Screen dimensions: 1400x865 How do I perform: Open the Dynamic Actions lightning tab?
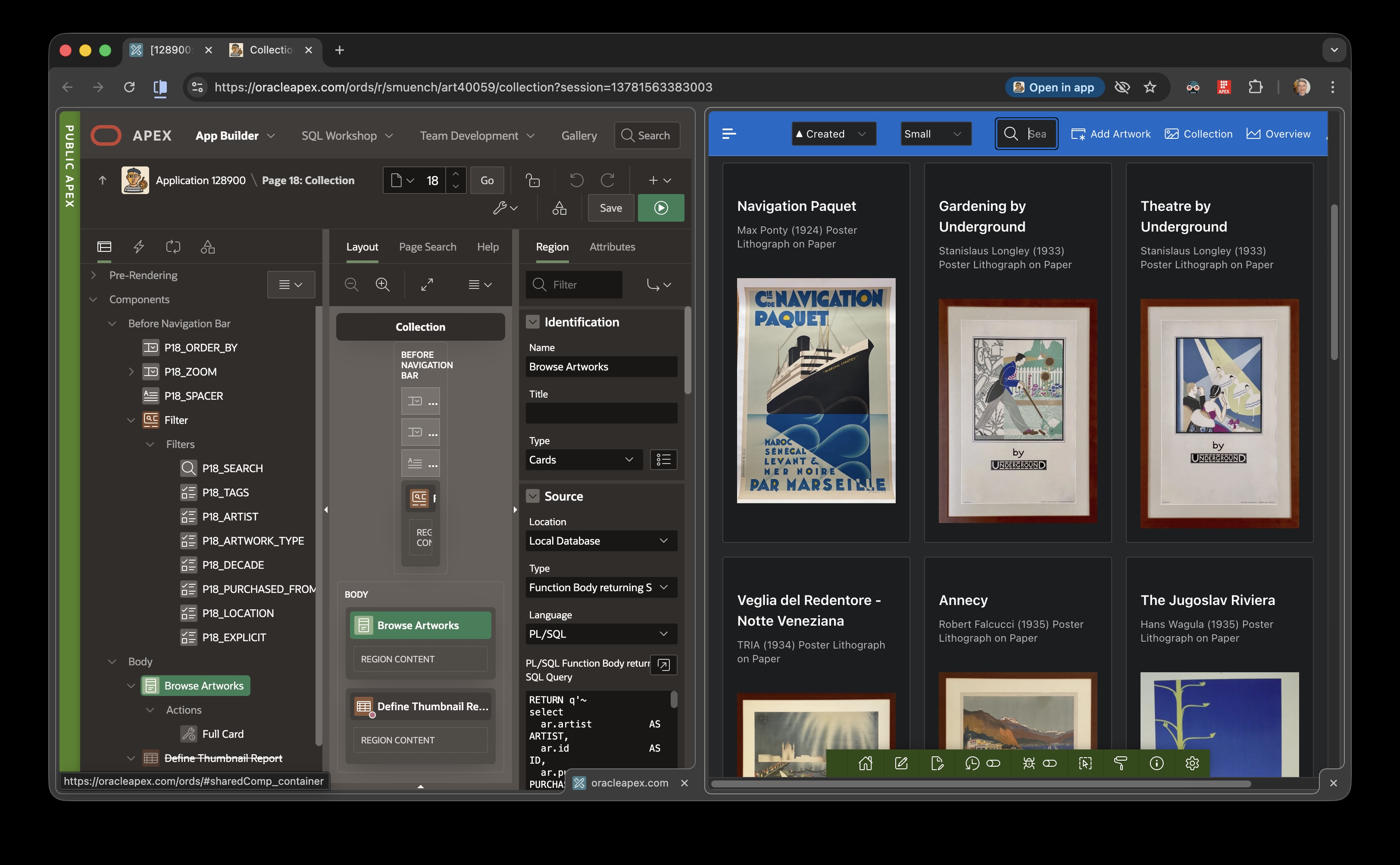tap(138, 247)
